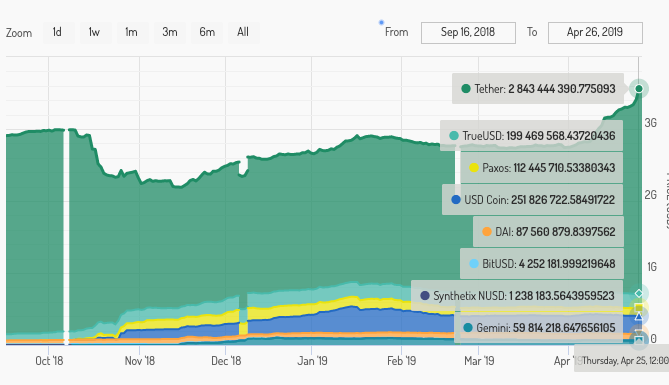Click the Synthetix NUSD dark blue dot

tap(425, 296)
